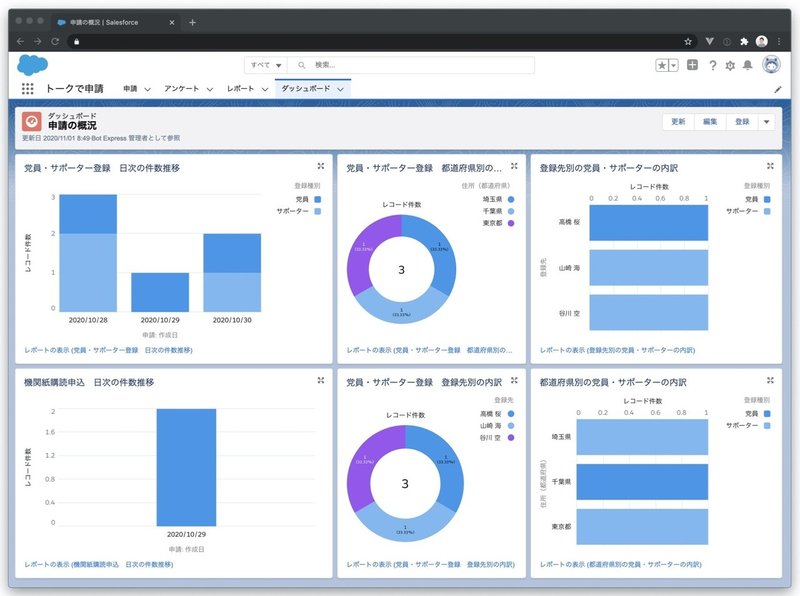Open report link for 党員・サポーター登録 日次の件数推移
800x596 pixels.
108,350
